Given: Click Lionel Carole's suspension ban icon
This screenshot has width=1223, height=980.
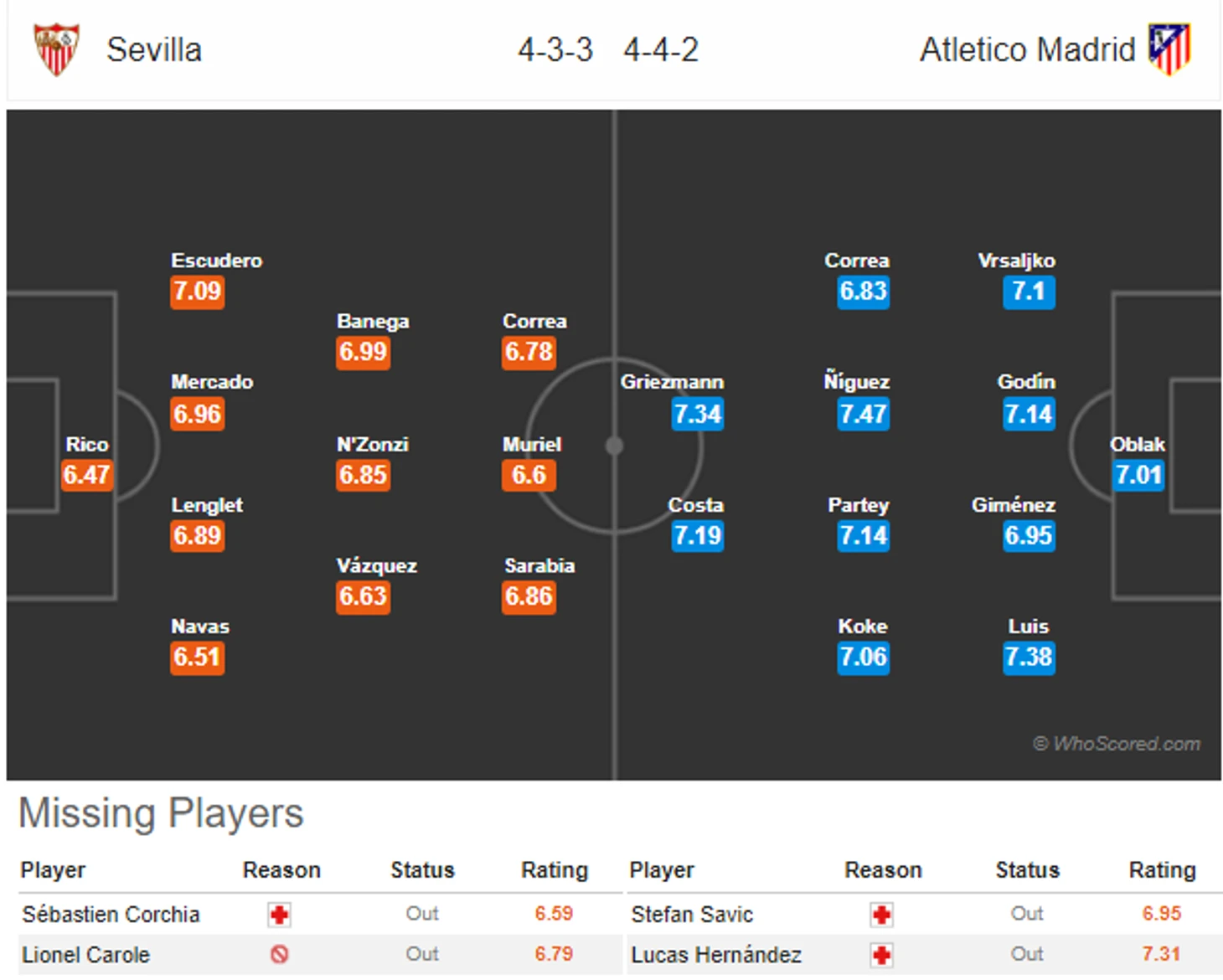Looking at the screenshot, I should [279, 954].
